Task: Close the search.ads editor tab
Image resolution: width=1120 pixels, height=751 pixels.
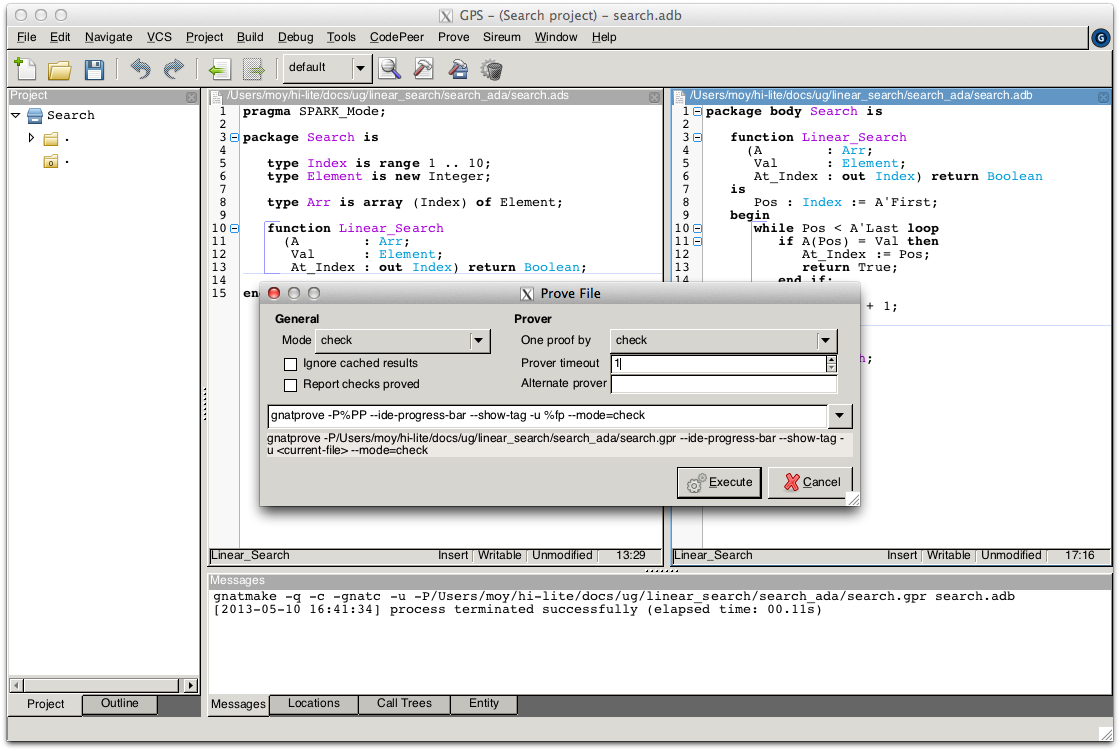Action: pos(654,97)
